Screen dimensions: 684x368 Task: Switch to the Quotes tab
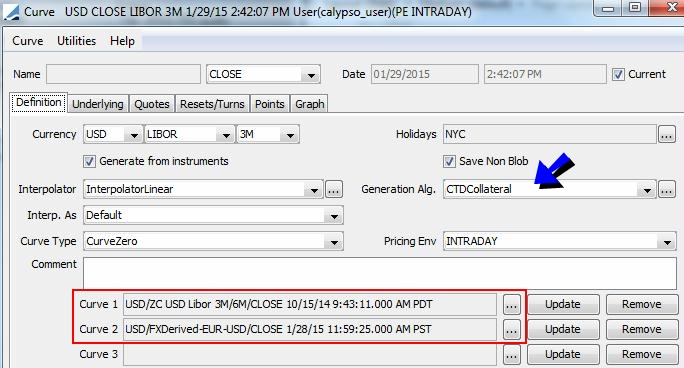[x=151, y=104]
